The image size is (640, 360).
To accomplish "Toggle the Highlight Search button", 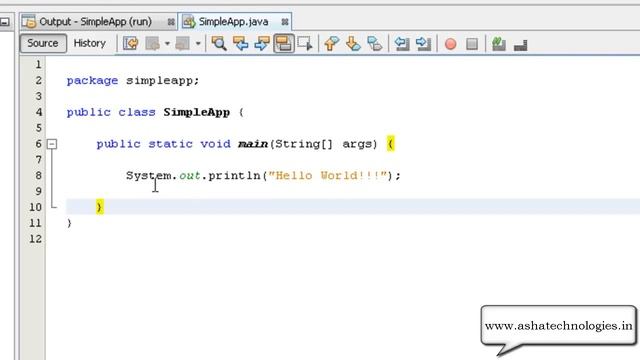I will coord(284,43).
